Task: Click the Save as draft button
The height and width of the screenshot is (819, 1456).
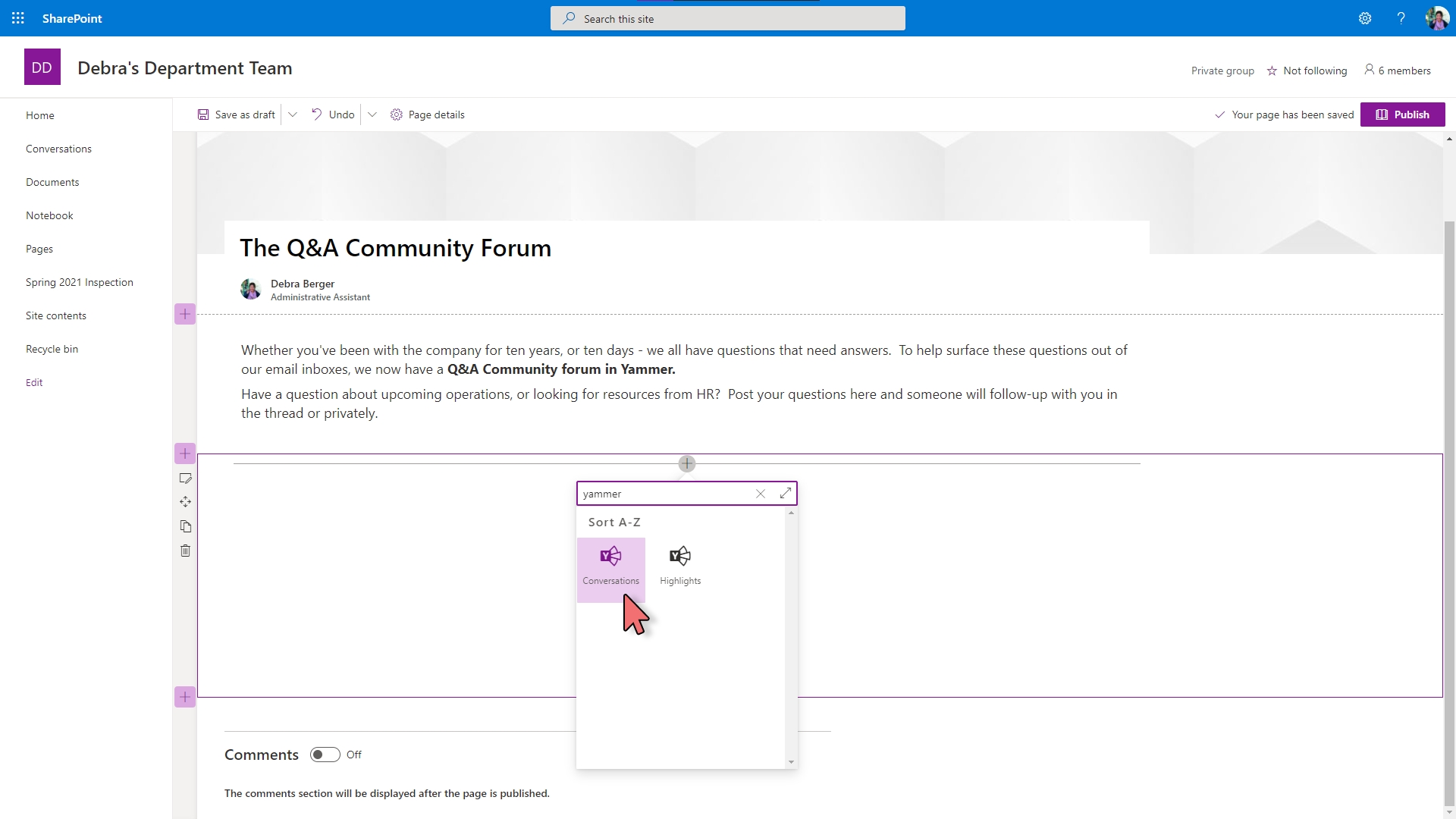Action: pyautogui.click(x=237, y=115)
